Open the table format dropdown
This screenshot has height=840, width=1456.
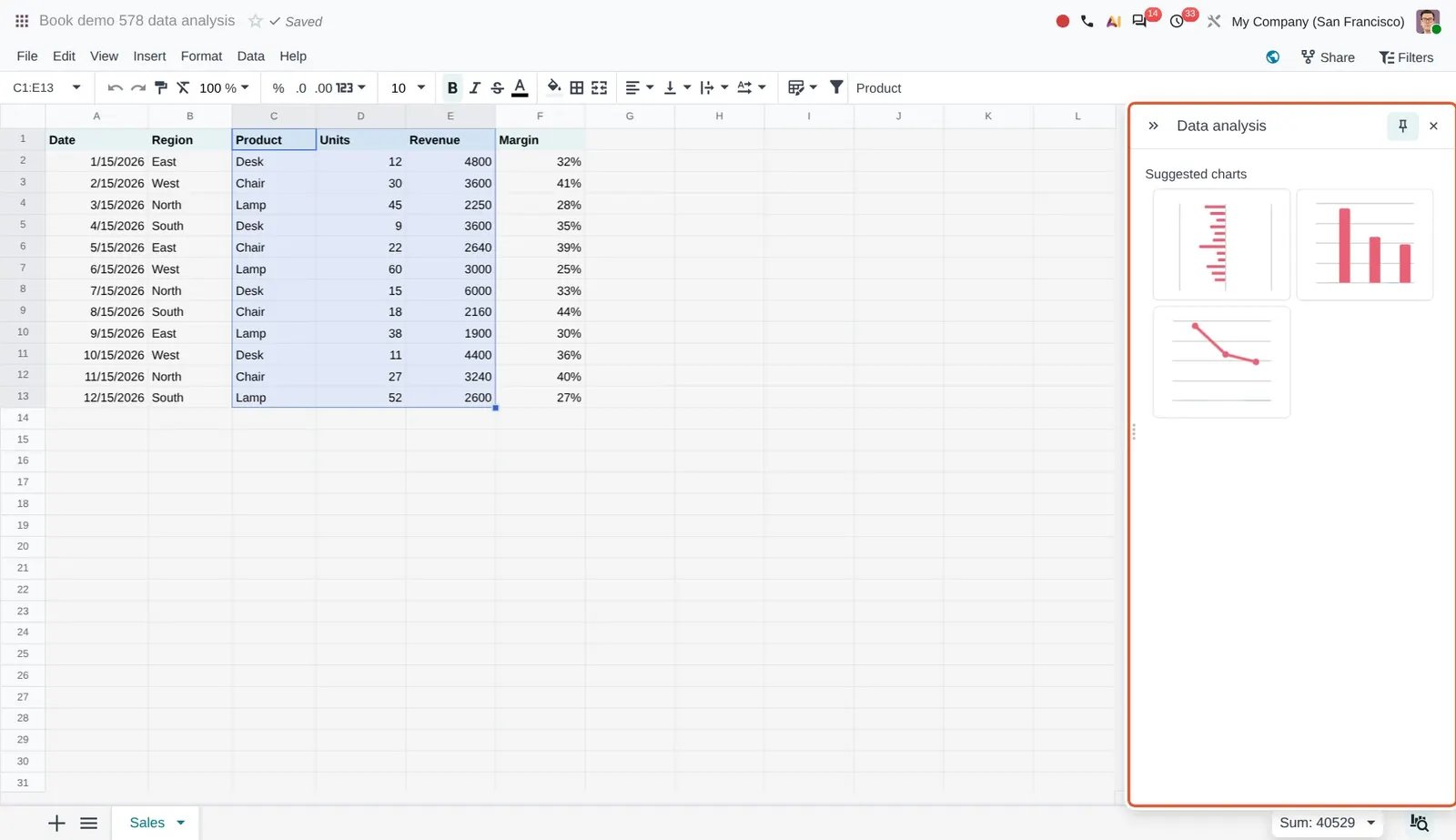coord(803,88)
